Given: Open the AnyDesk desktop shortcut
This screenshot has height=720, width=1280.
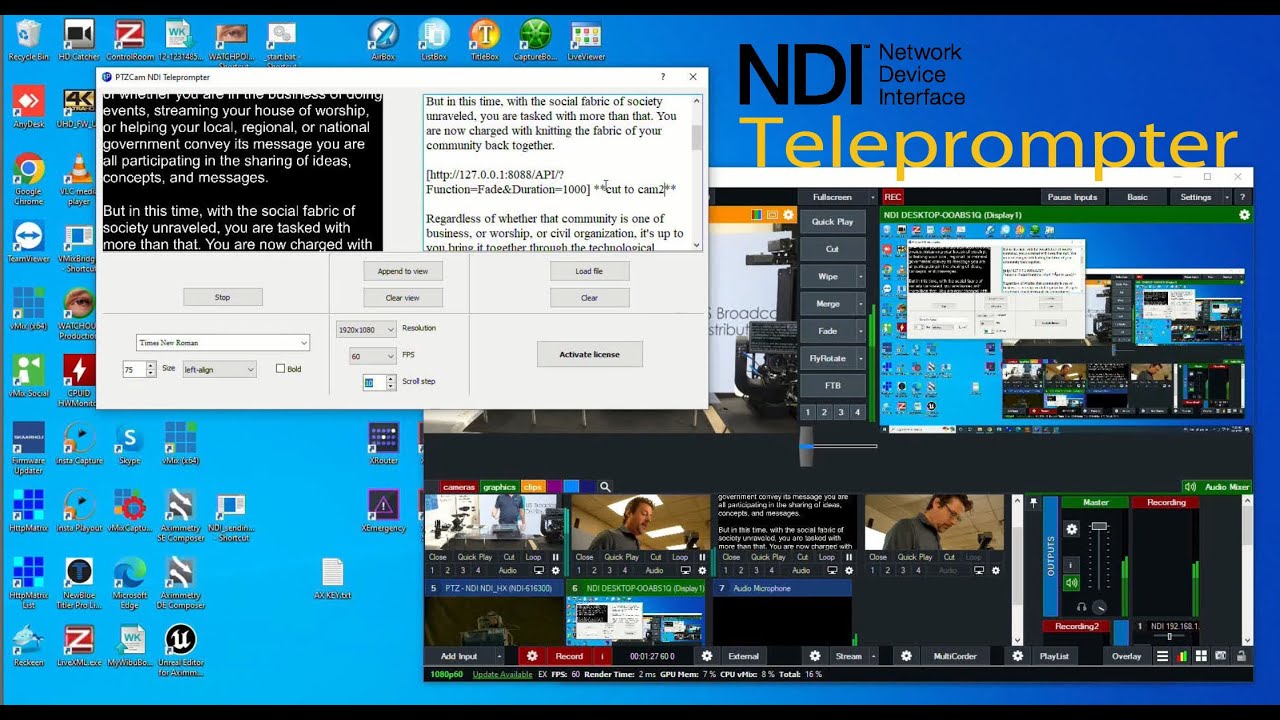Looking at the screenshot, I should [28, 109].
